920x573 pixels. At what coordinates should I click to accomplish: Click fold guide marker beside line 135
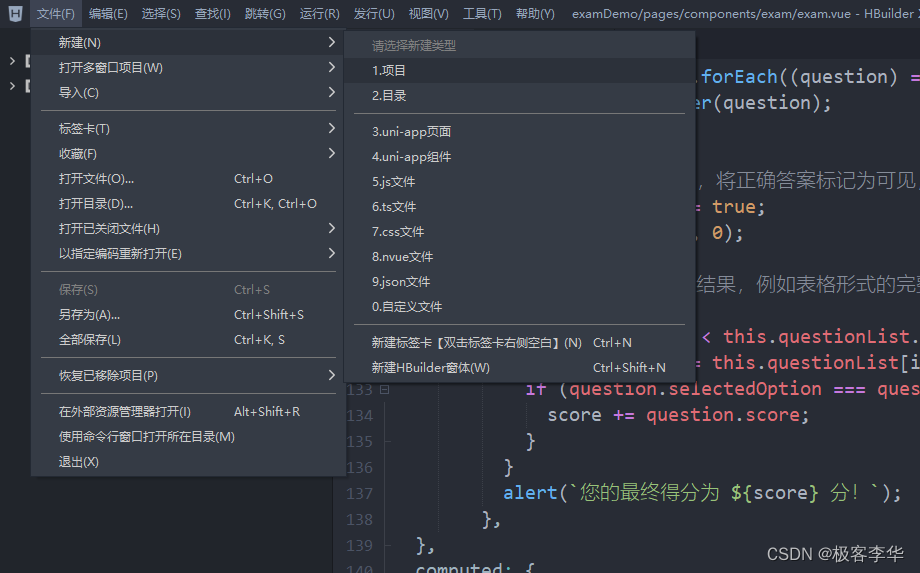[x=387, y=441]
